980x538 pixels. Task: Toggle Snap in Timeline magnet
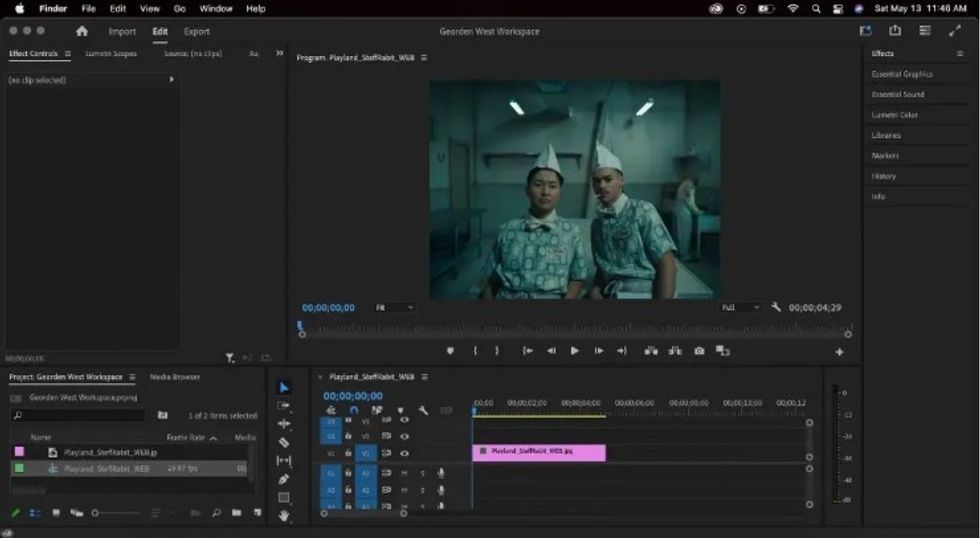coord(354,411)
